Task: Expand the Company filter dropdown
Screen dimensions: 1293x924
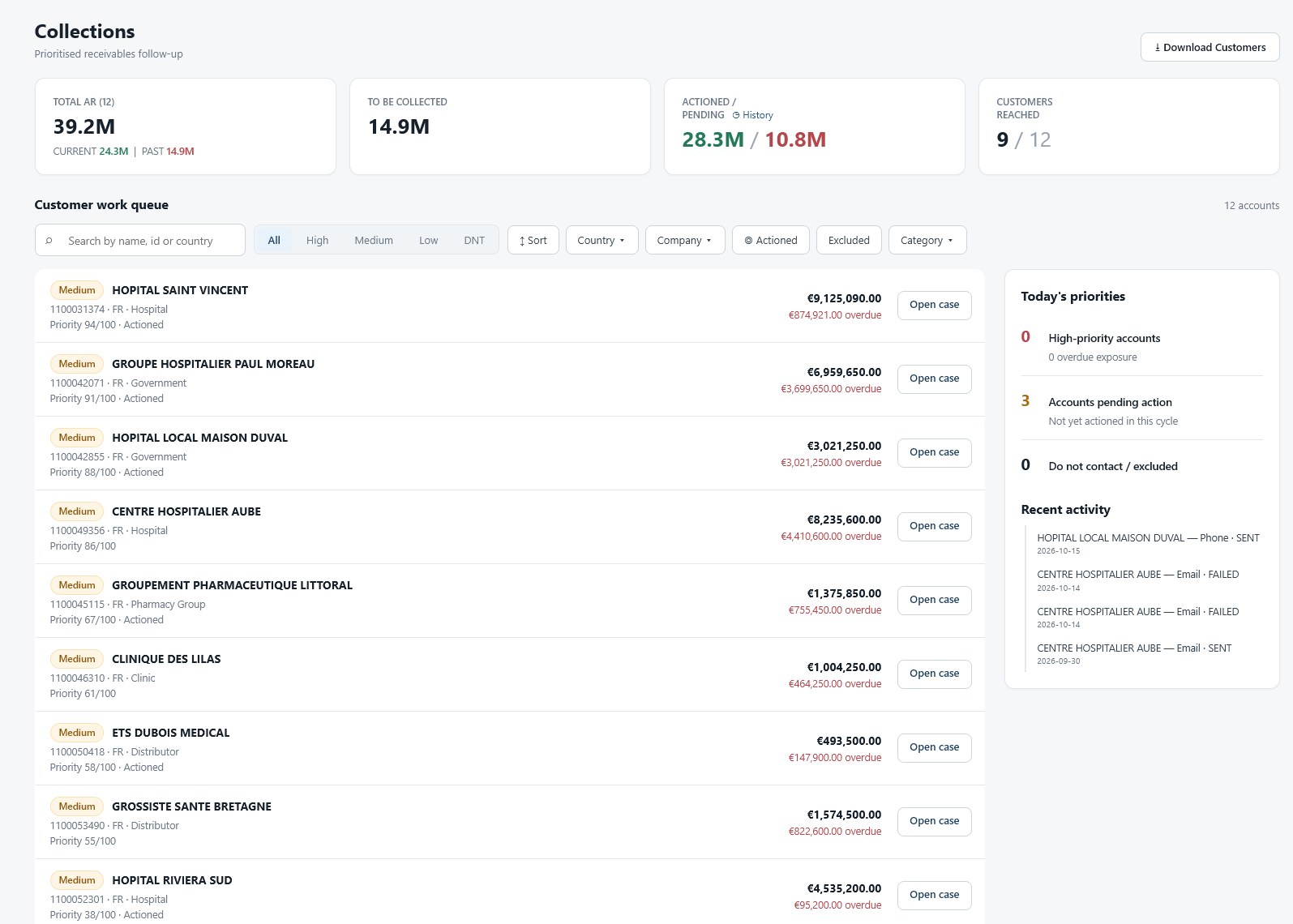Action: [685, 240]
